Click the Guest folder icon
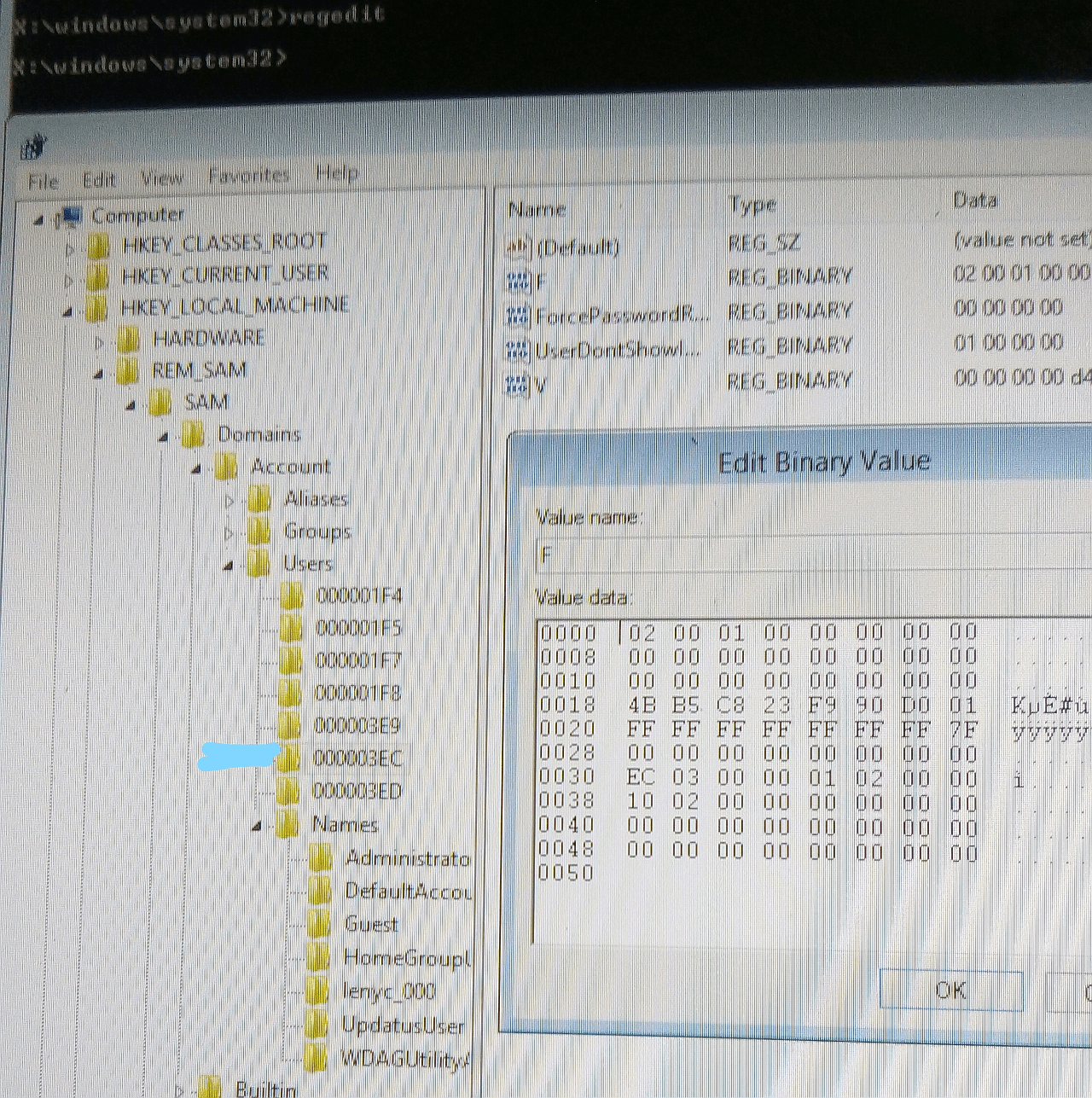Screen dimensions: 1092x1098 pyautogui.click(x=318, y=925)
